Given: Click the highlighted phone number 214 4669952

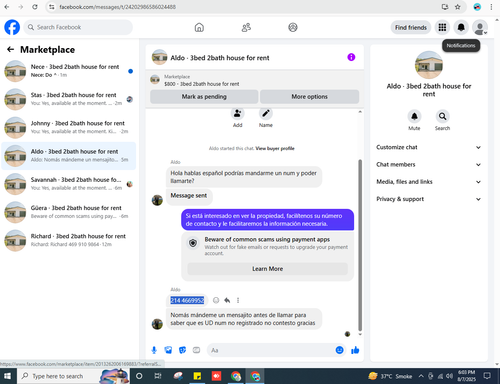Looking at the screenshot, I should pyautogui.click(x=187, y=300).
